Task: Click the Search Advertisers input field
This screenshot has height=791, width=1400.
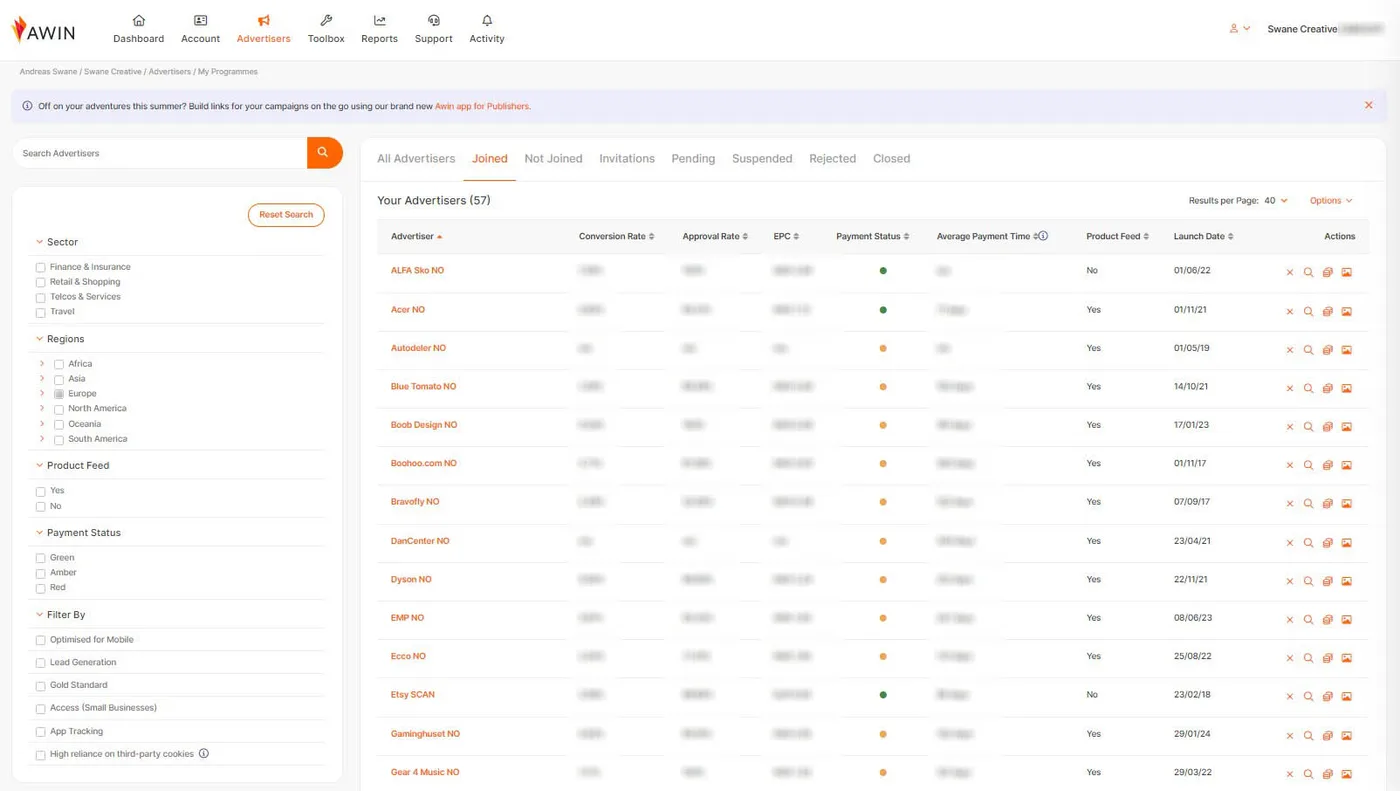Action: [x=160, y=153]
